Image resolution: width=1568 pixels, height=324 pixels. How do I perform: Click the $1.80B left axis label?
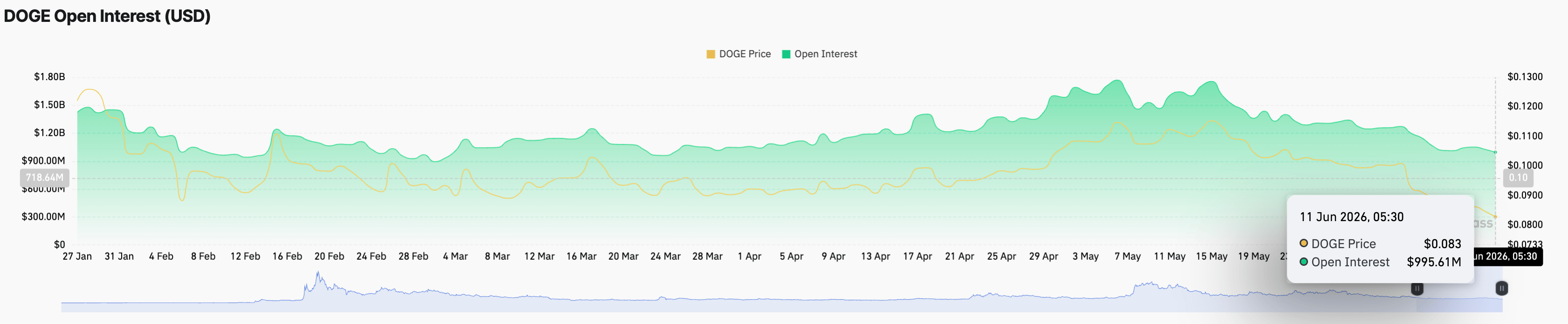[x=49, y=77]
